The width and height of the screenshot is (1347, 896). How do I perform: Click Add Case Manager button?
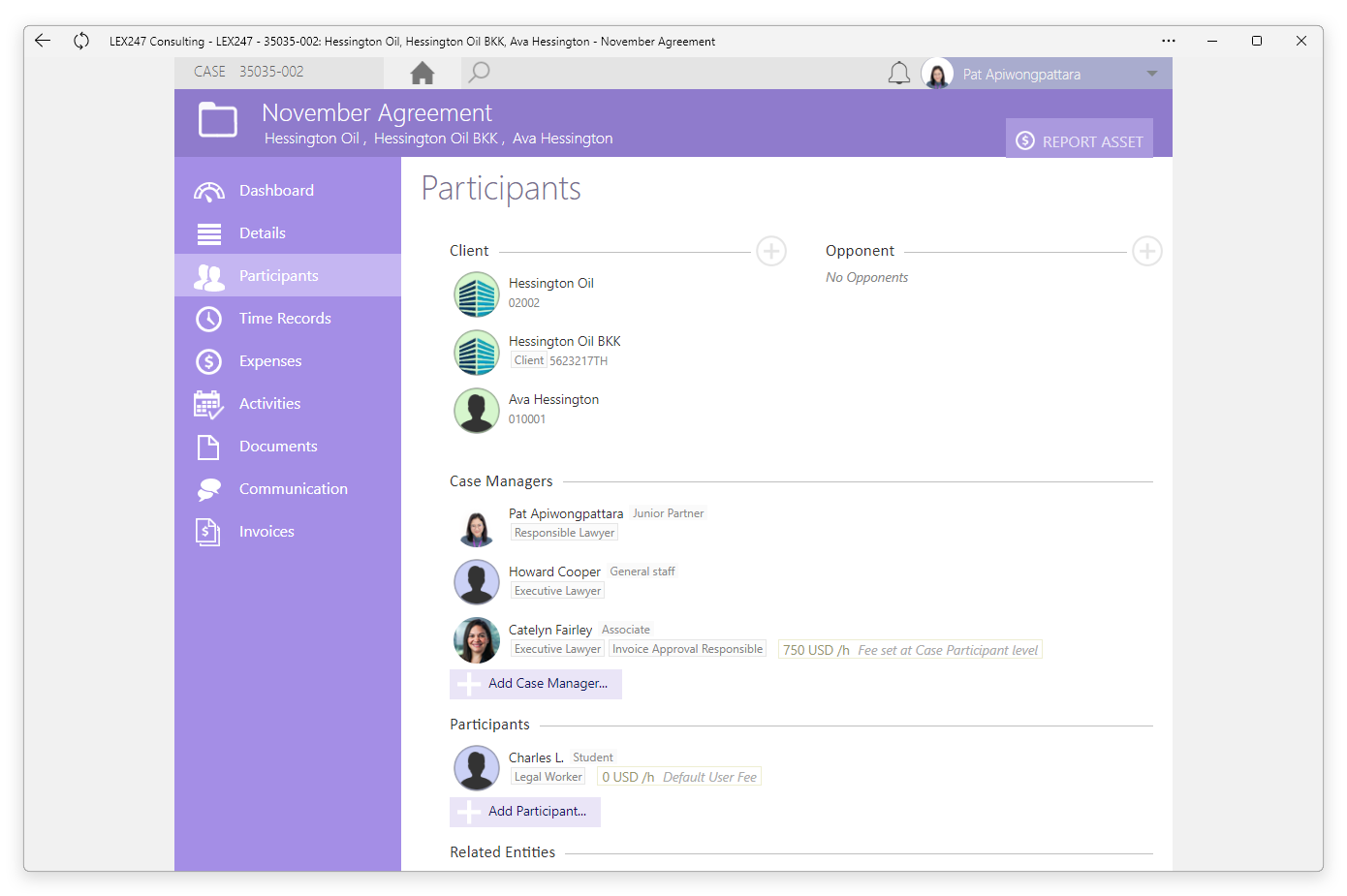536,684
